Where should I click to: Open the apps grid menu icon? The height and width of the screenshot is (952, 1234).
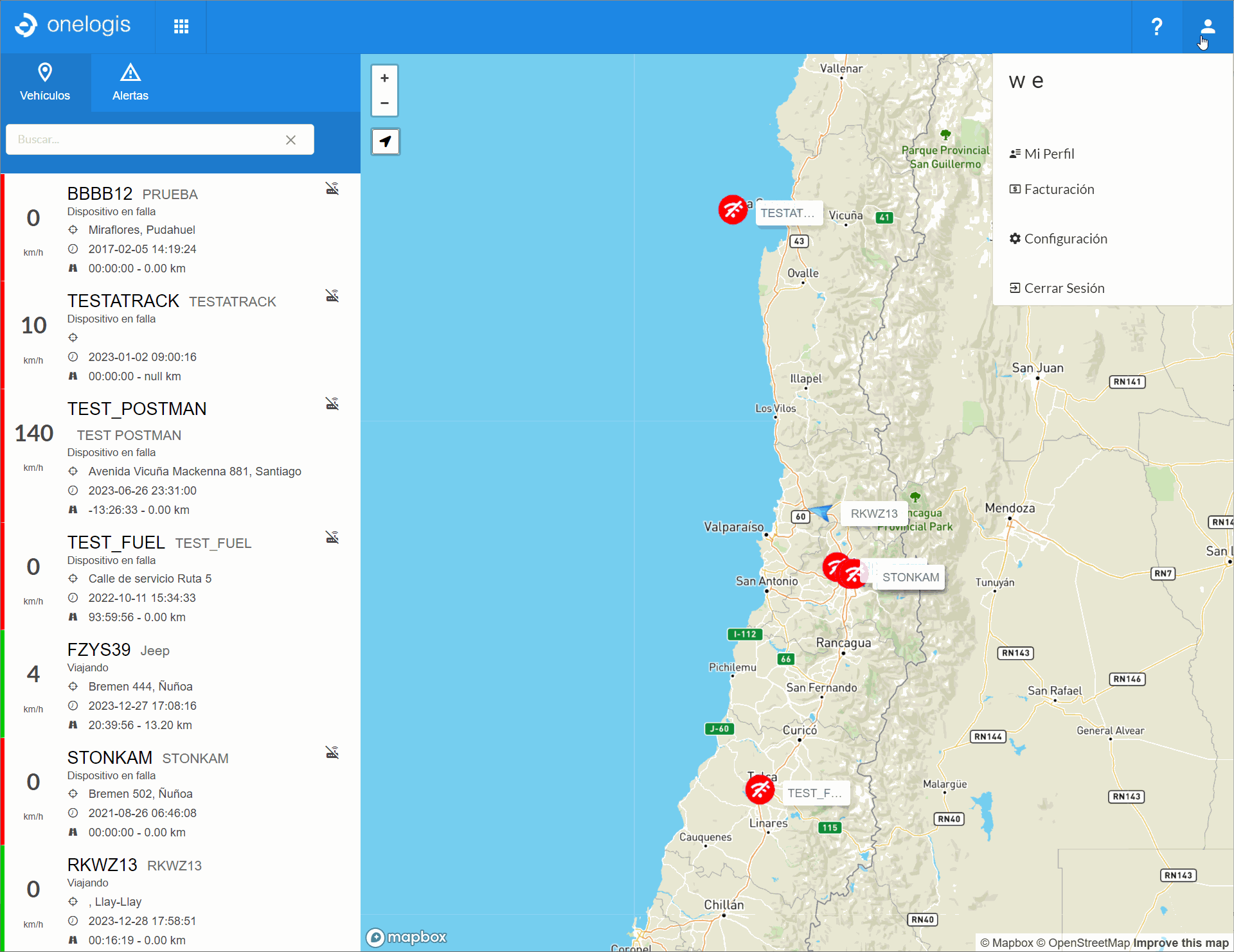pyautogui.click(x=181, y=26)
